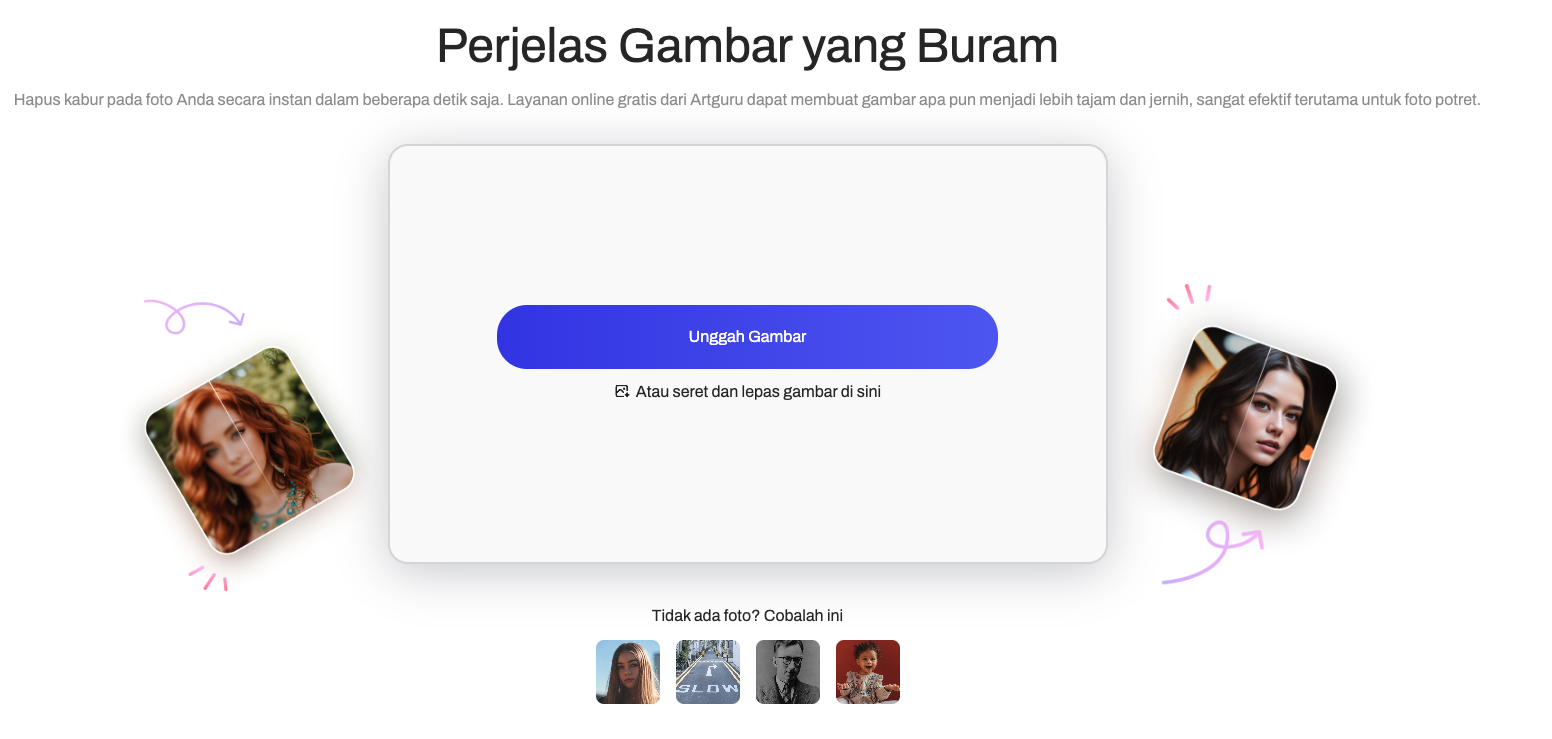Choose the long-haired woman sample photo
Image resolution: width=1552 pixels, height=739 pixels.
point(628,672)
